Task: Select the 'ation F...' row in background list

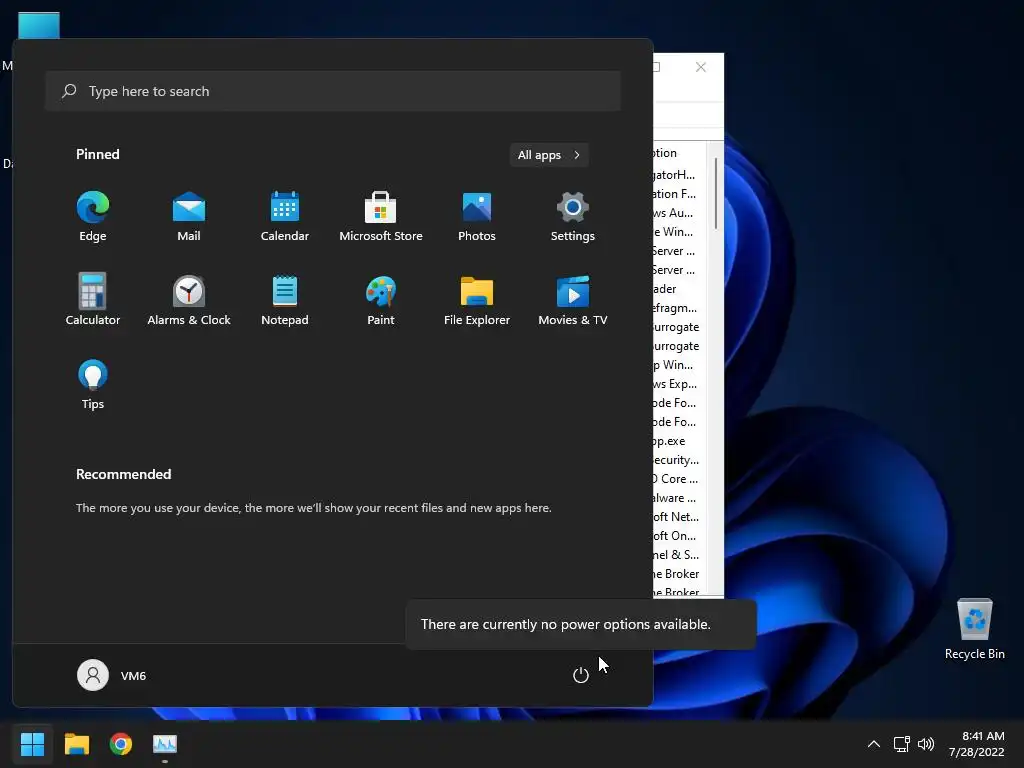Action: click(x=677, y=193)
